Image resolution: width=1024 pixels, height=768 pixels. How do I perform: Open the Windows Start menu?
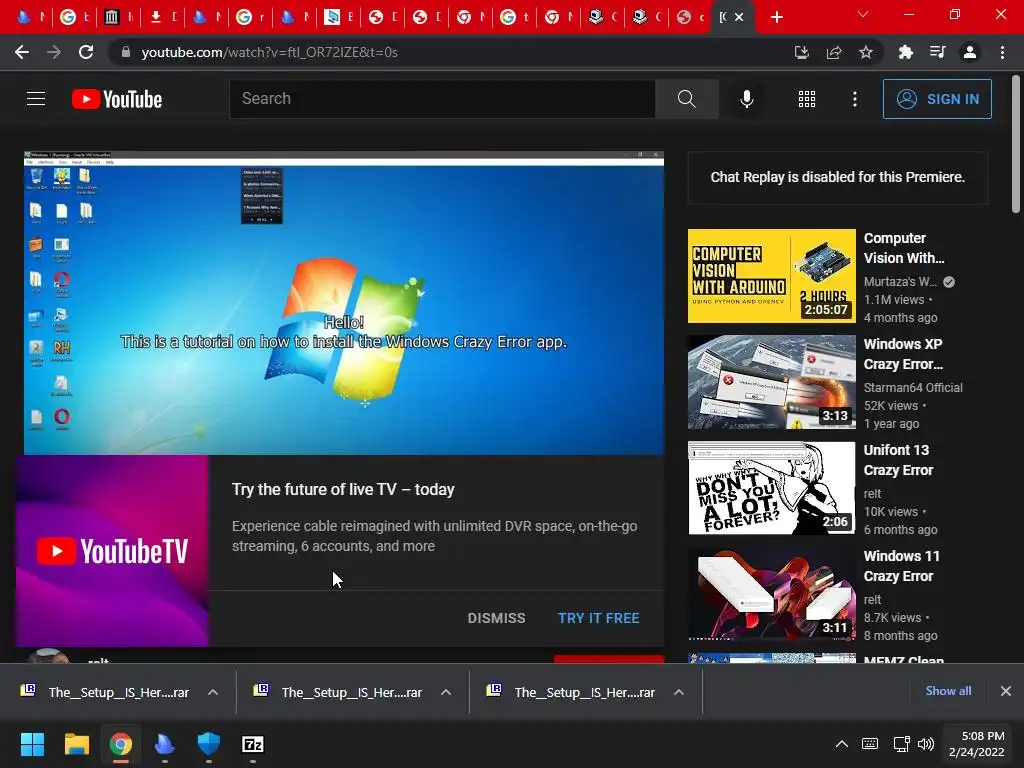pos(32,744)
